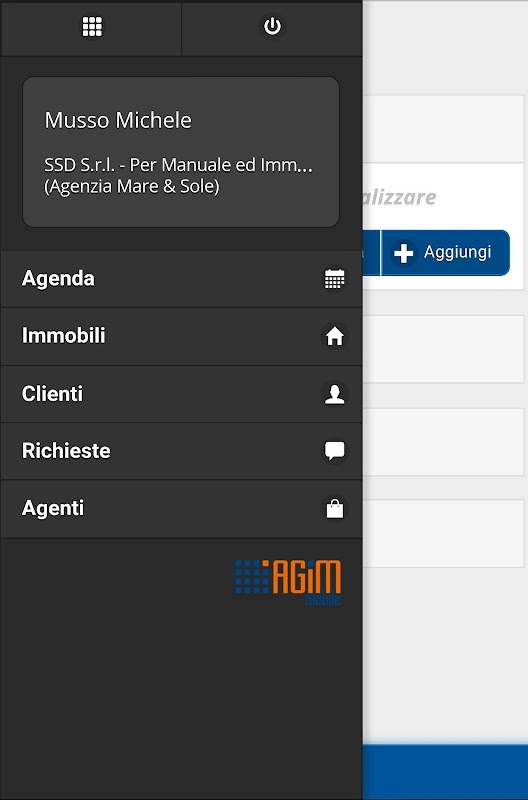
Task: Click the house icon beside Immobili
Action: tap(335, 336)
